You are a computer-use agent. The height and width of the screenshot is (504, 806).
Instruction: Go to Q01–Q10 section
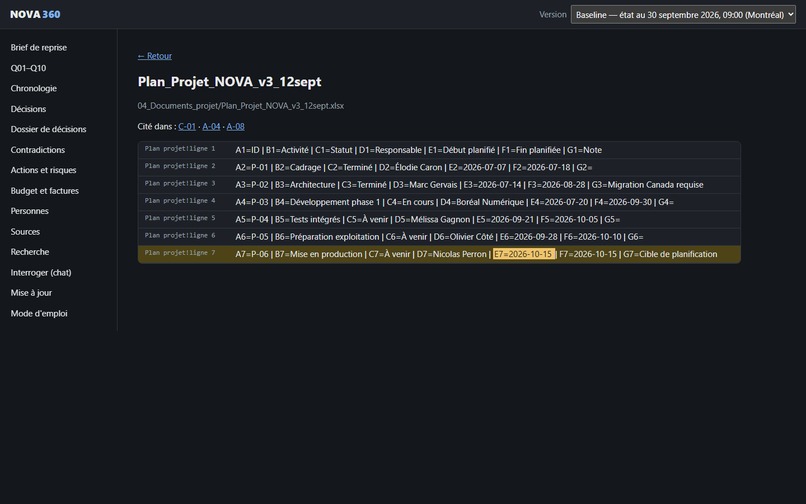(x=28, y=68)
